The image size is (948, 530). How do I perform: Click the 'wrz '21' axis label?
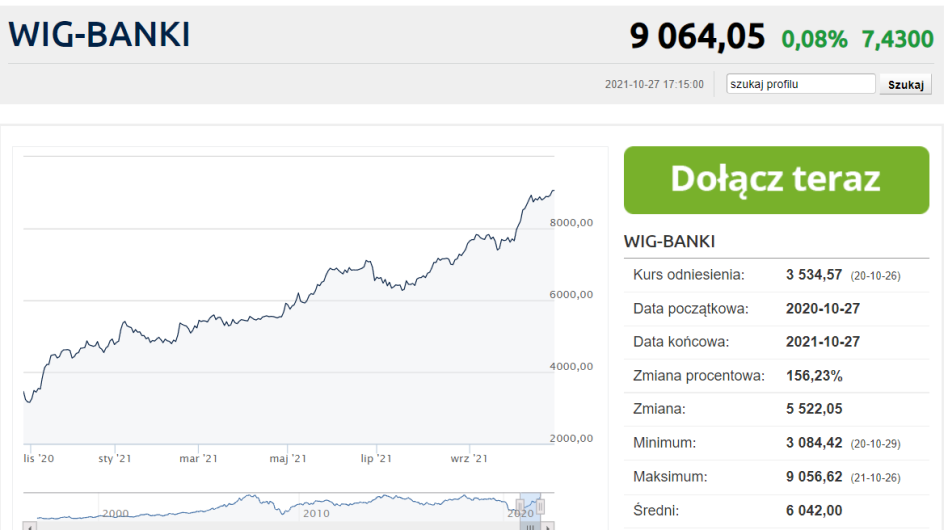pos(469,459)
